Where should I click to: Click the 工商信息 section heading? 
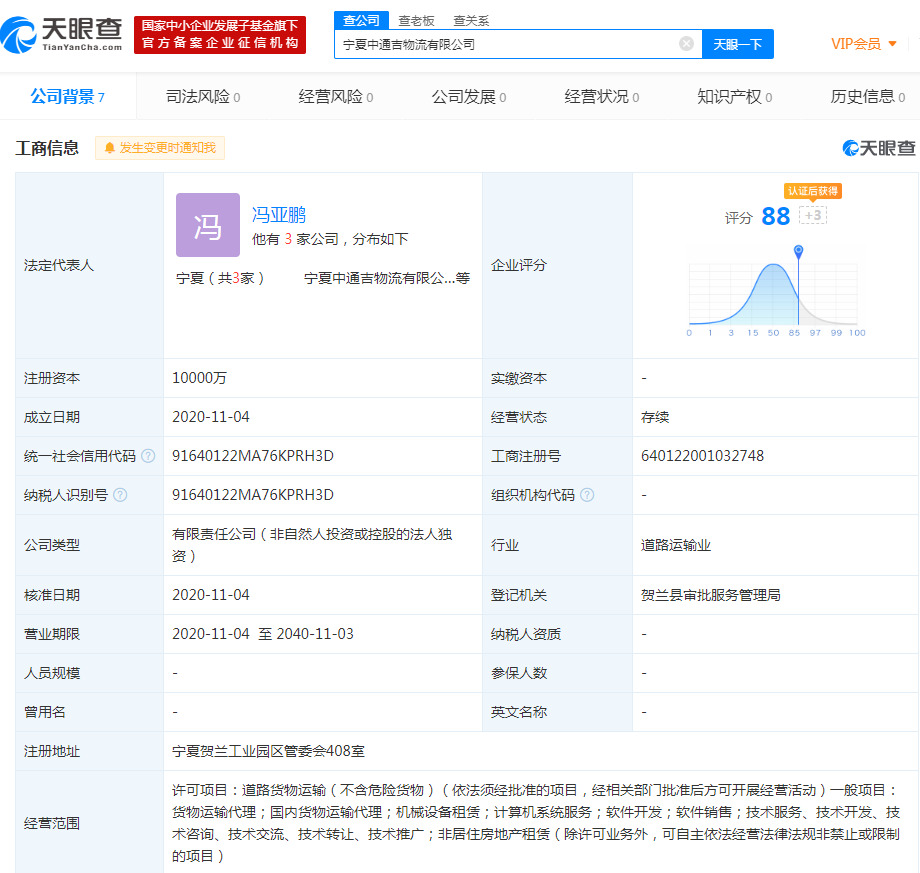[x=47, y=148]
